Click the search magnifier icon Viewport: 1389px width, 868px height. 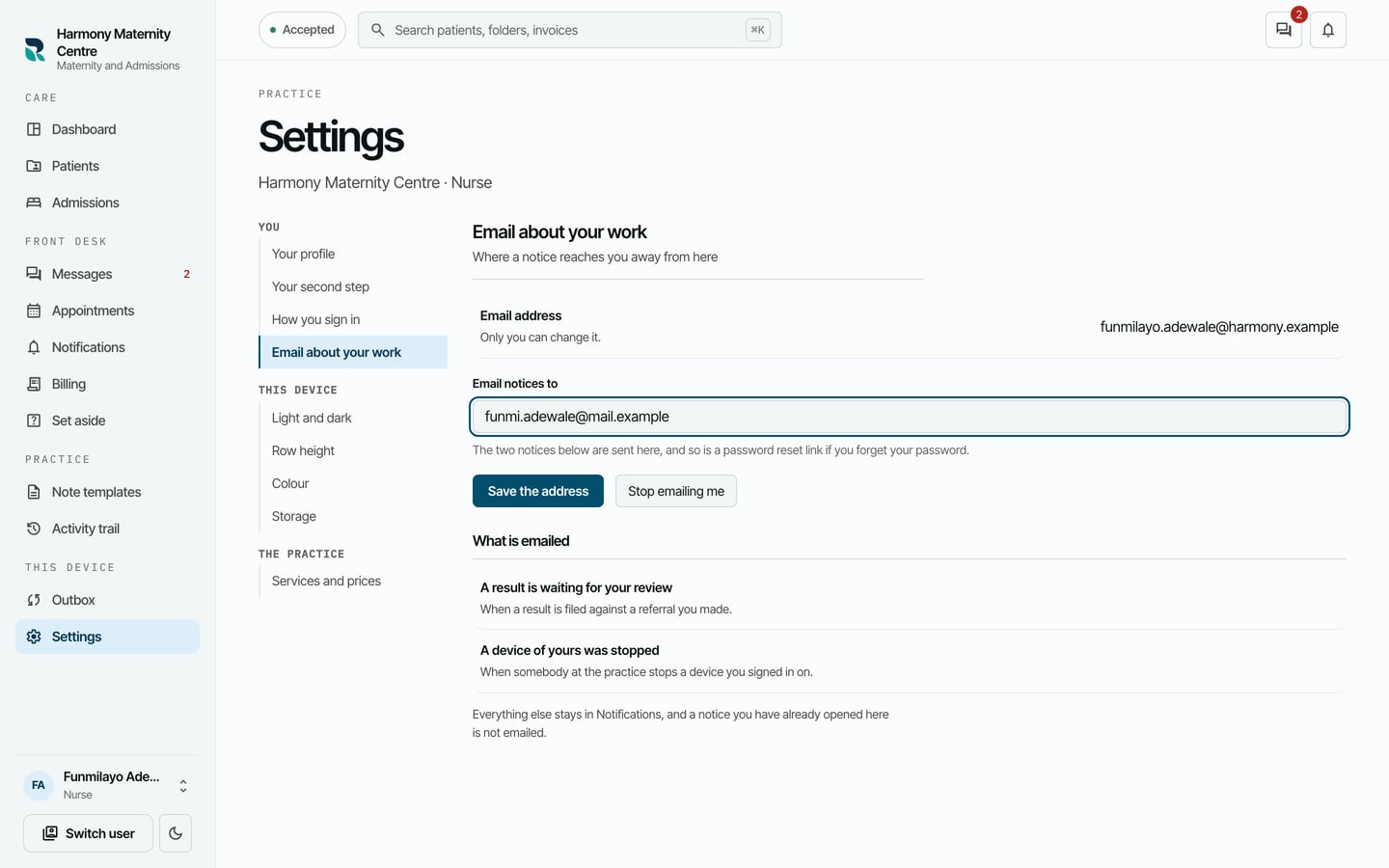[x=378, y=30]
